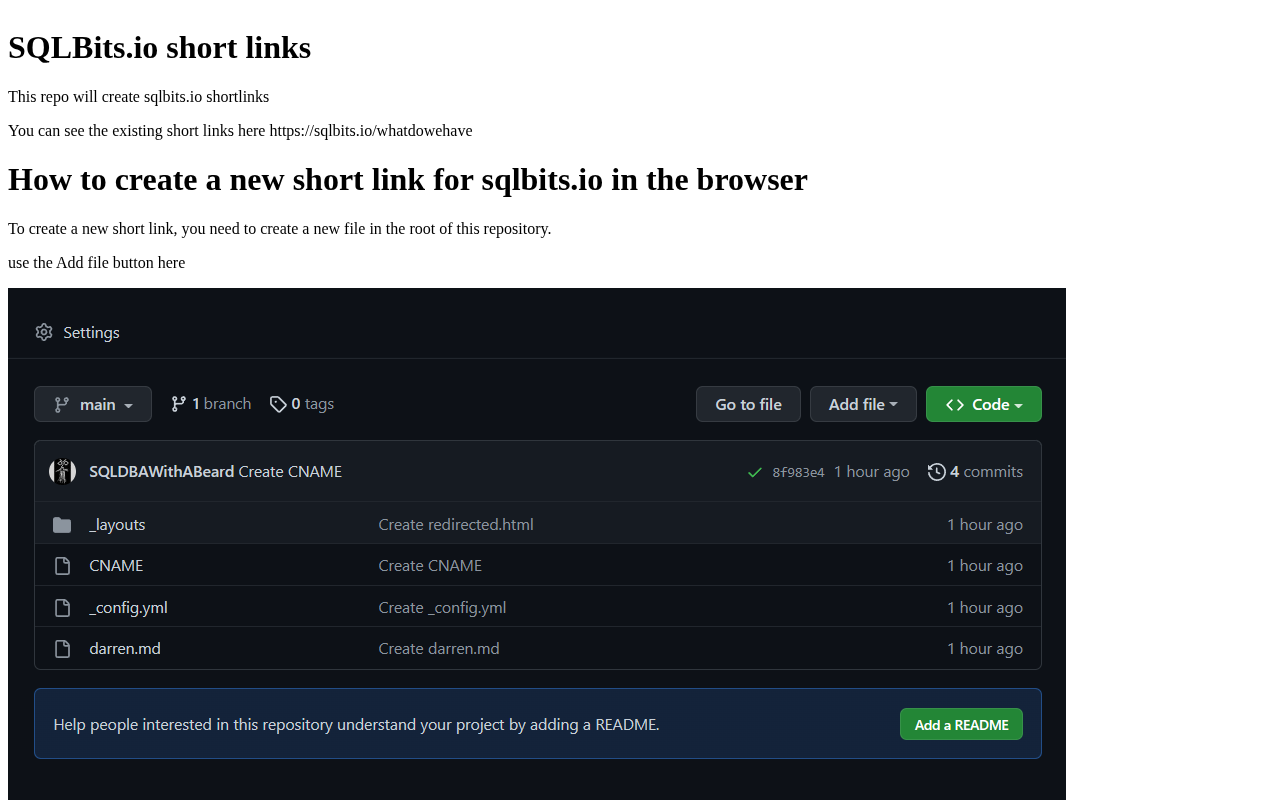View the "4 commits" history link

(x=986, y=471)
